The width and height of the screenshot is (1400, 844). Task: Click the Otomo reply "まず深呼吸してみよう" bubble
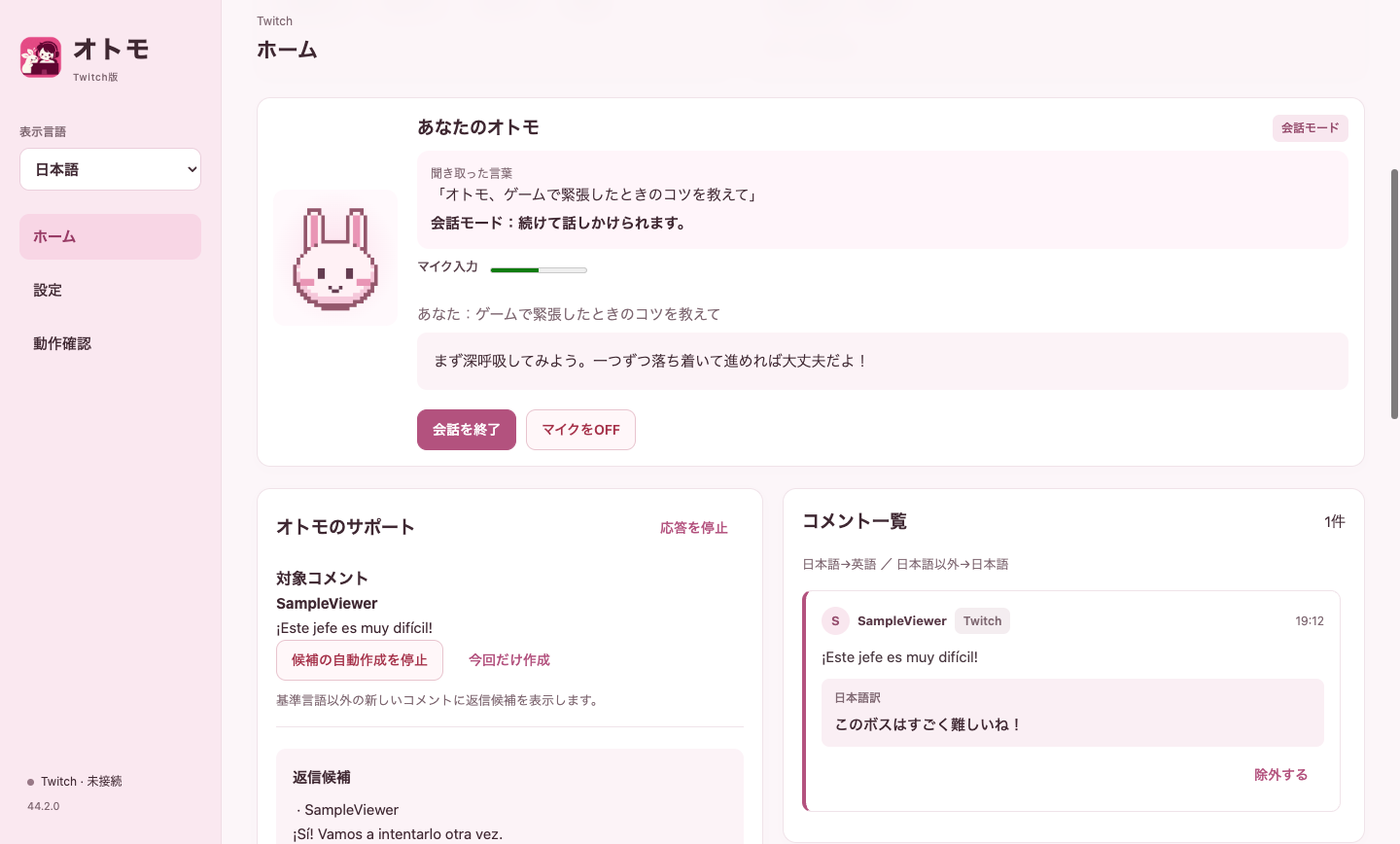[883, 362]
